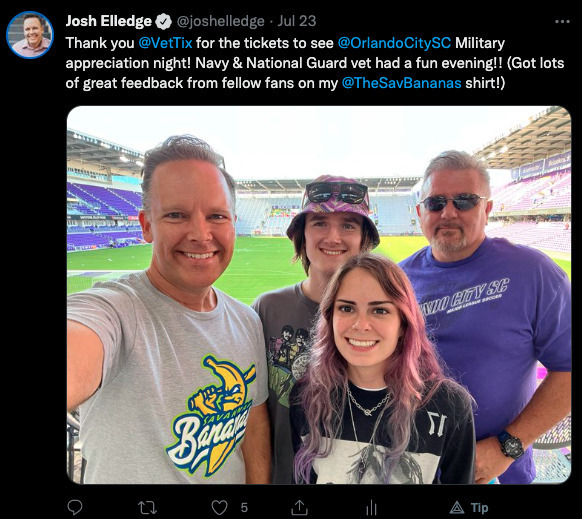Open the @TheSavBananas mention link

click(x=401, y=83)
